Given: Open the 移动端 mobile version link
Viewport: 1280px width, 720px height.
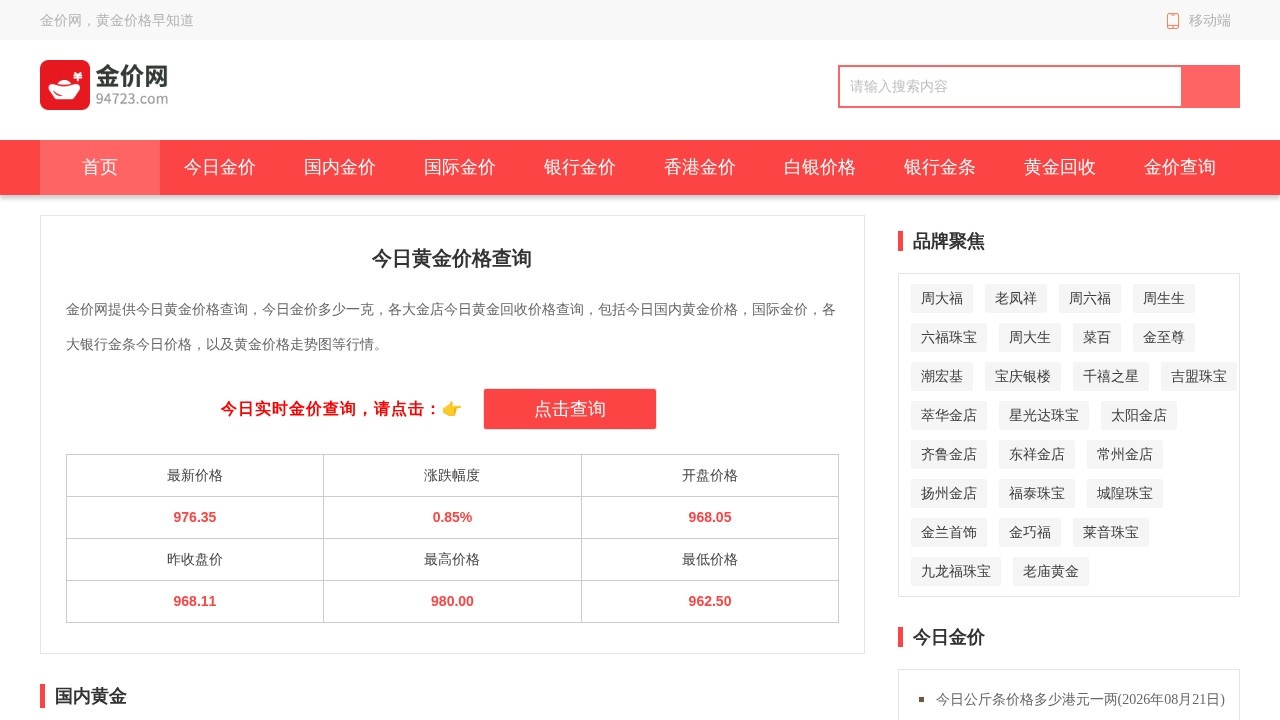Looking at the screenshot, I should [1209, 20].
